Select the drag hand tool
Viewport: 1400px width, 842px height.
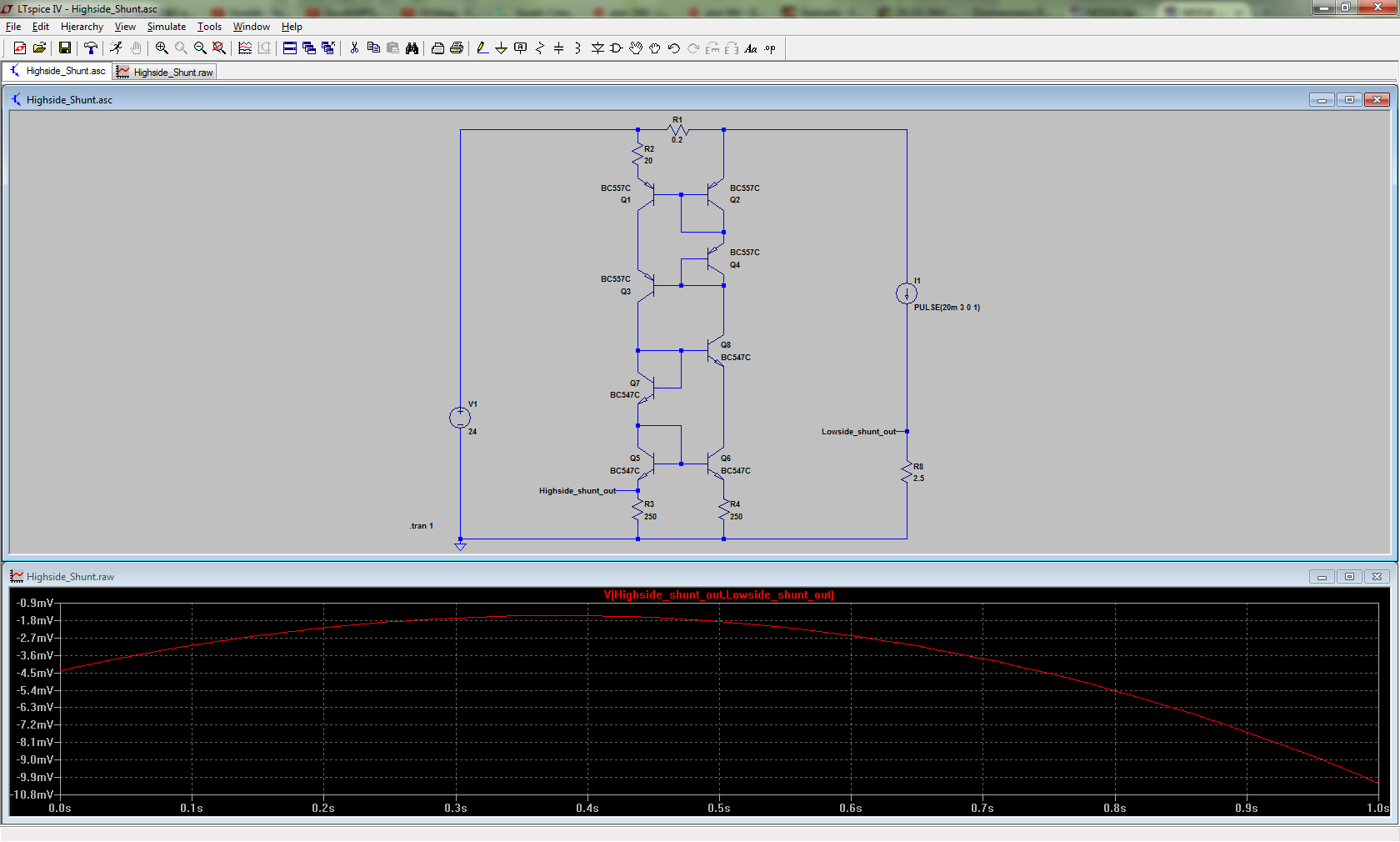tap(655, 48)
